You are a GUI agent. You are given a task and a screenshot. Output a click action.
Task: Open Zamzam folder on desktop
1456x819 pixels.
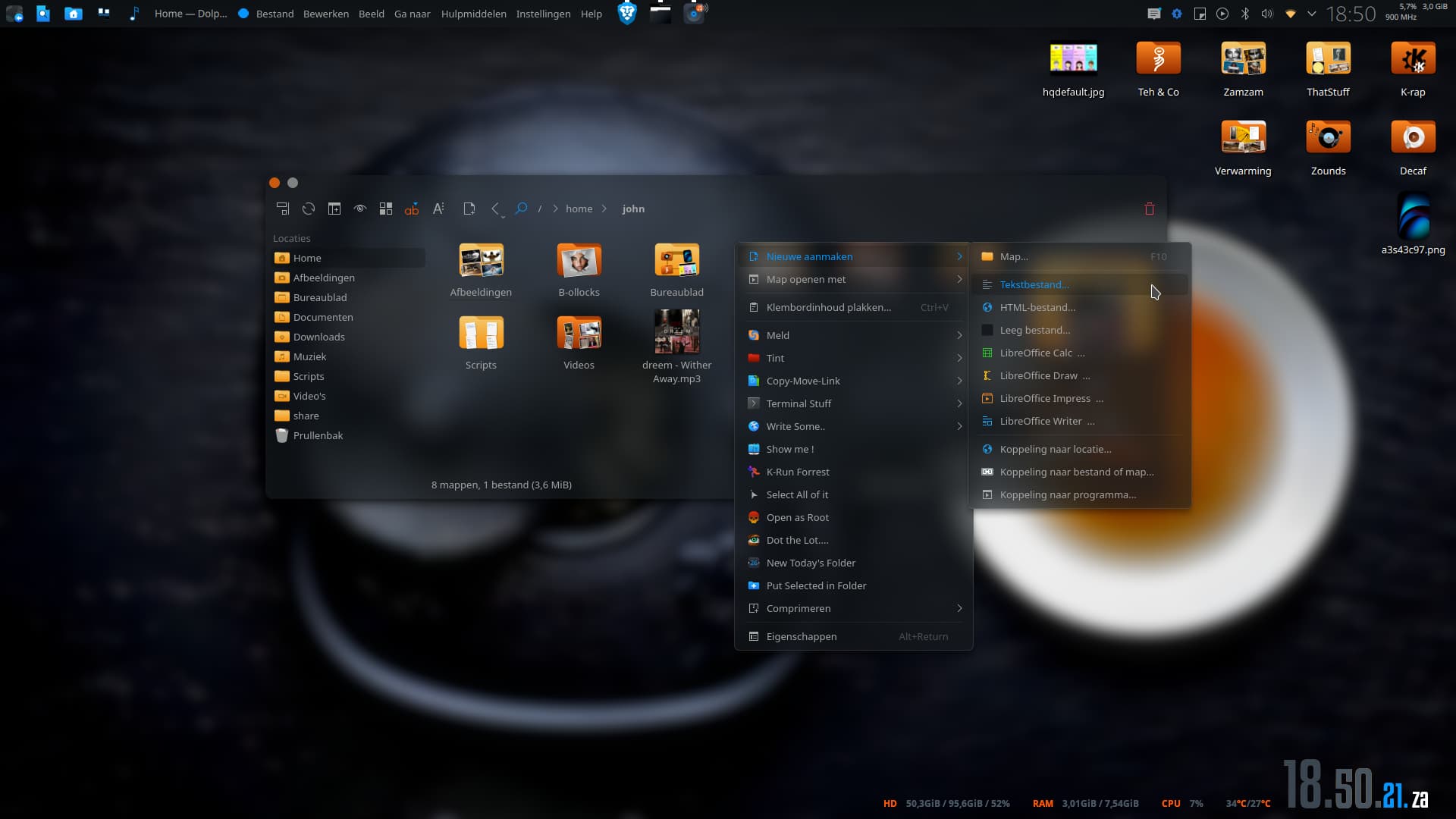pyautogui.click(x=1243, y=70)
